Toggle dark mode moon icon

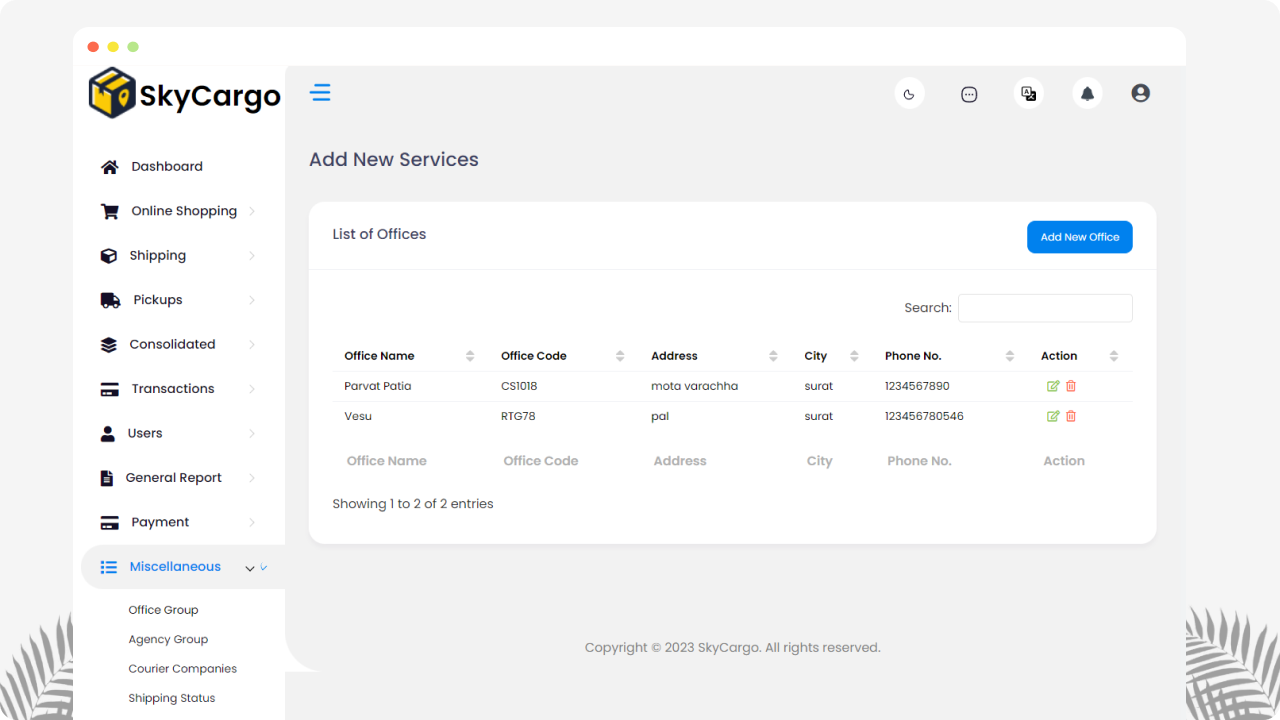[909, 94]
